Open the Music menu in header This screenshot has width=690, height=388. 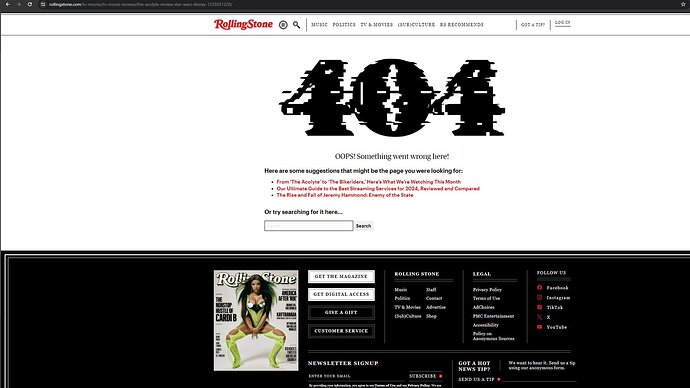(x=319, y=25)
